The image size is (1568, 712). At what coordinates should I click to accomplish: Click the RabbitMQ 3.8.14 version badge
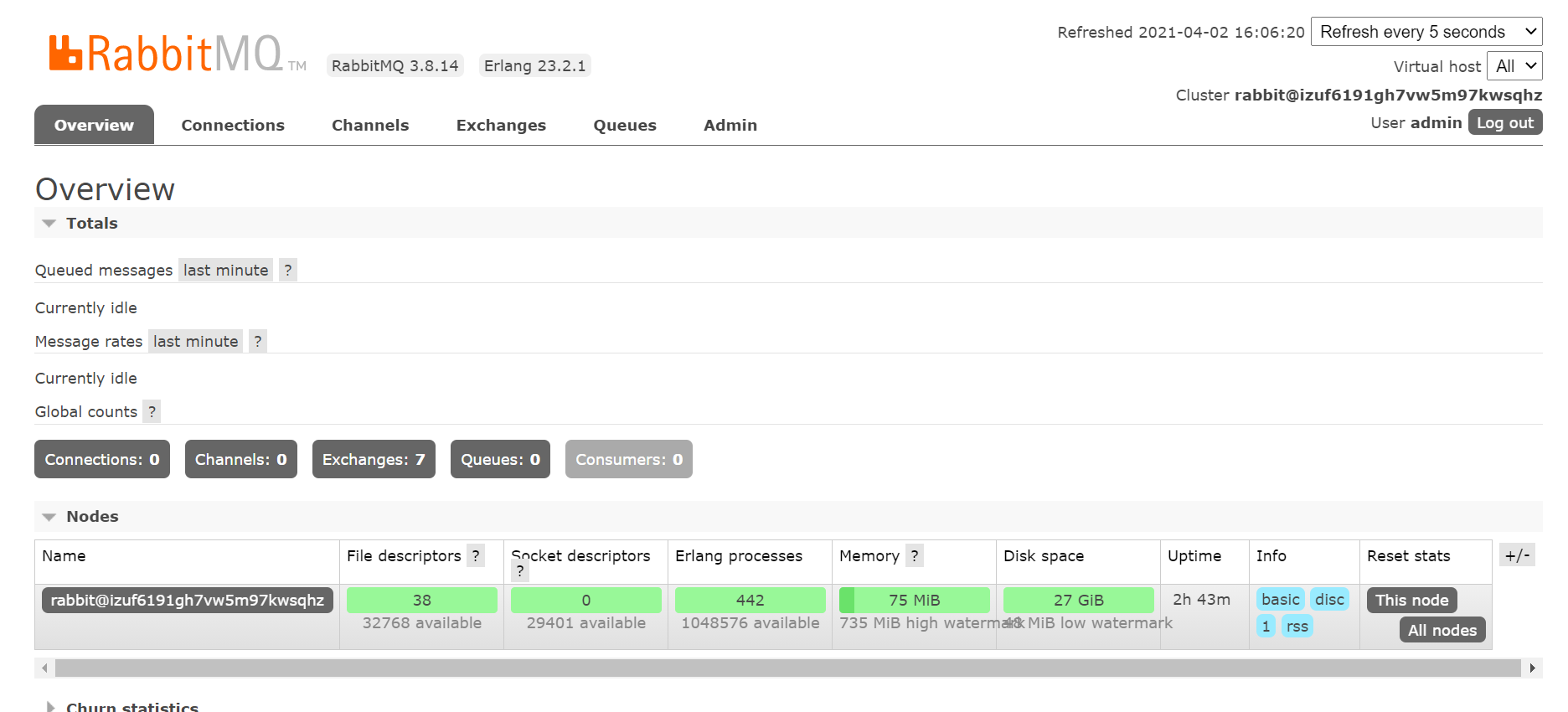click(x=395, y=65)
